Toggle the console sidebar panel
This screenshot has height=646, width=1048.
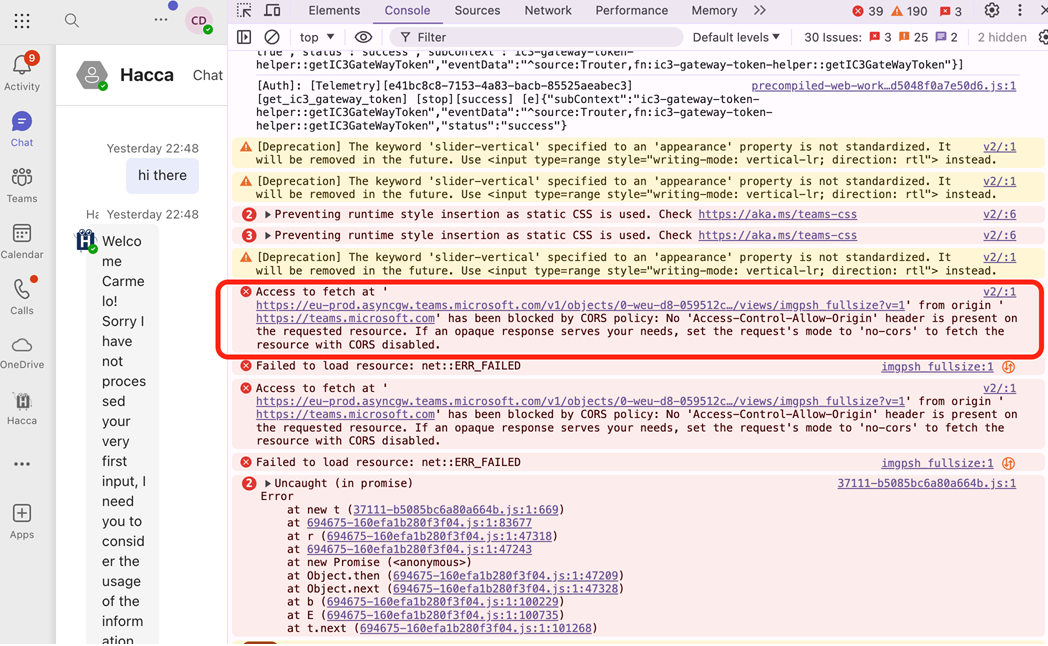pos(244,37)
